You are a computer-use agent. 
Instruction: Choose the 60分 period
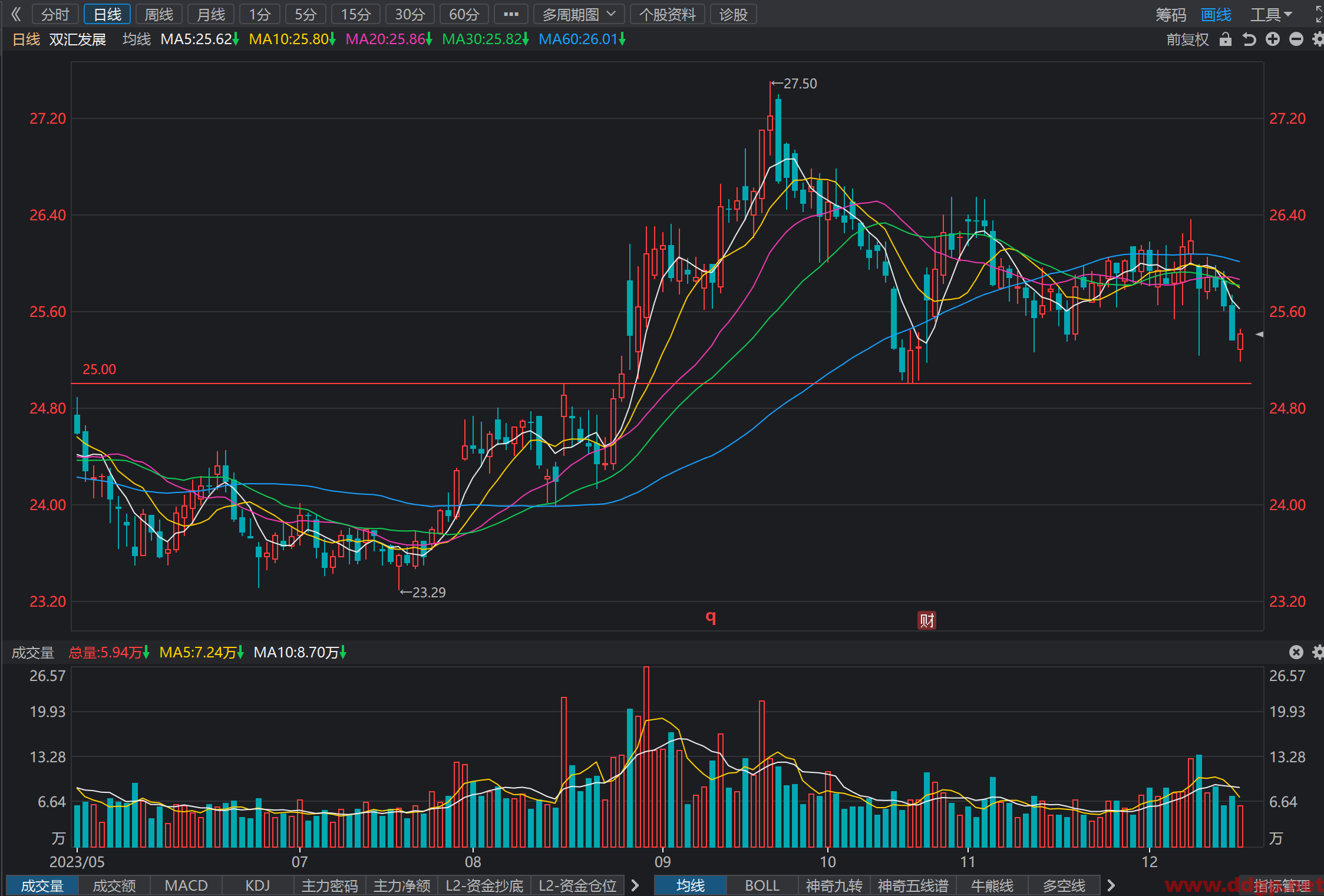point(464,14)
